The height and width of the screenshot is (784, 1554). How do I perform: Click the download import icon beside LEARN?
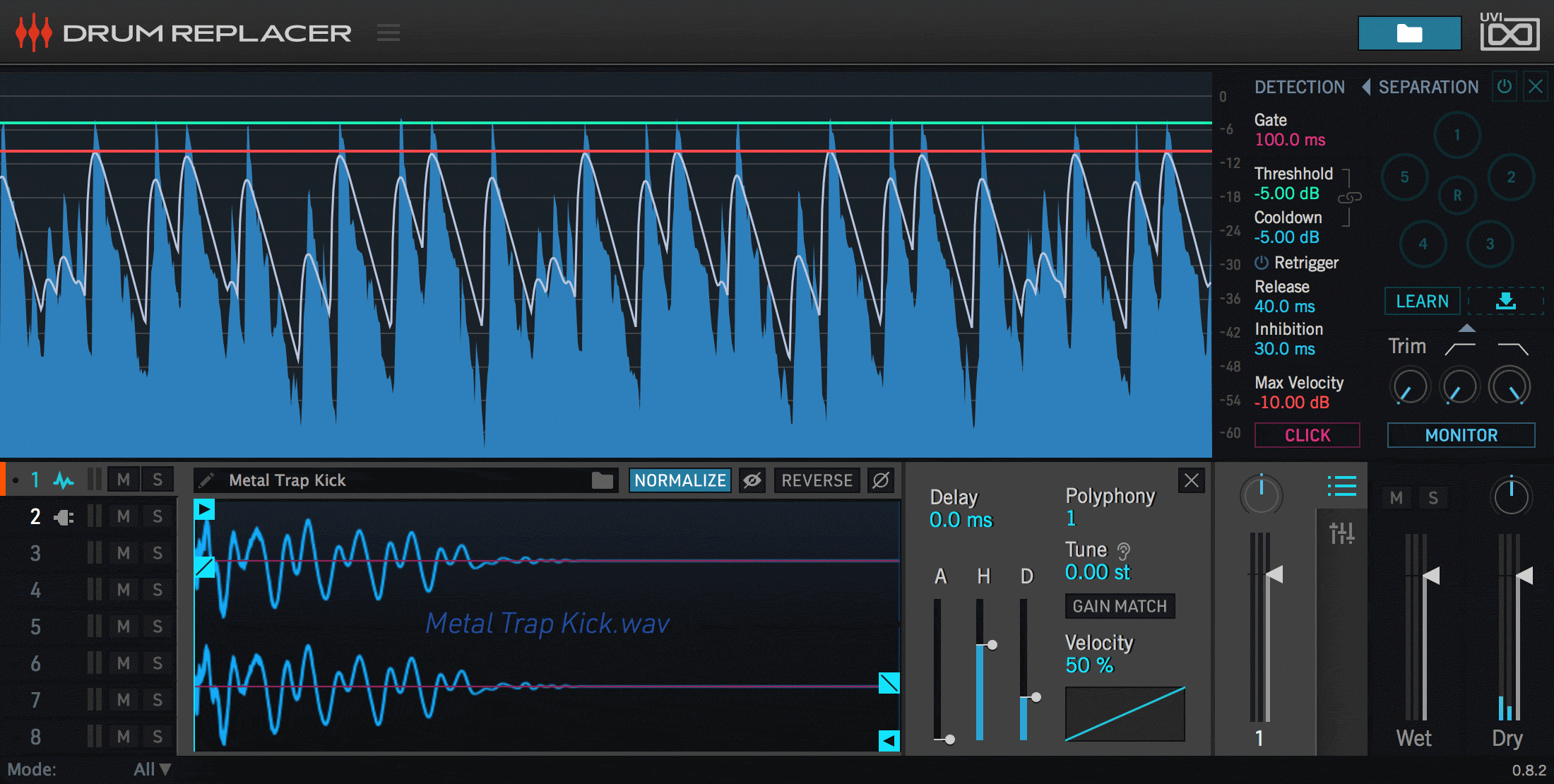pyautogui.click(x=1506, y=302)
